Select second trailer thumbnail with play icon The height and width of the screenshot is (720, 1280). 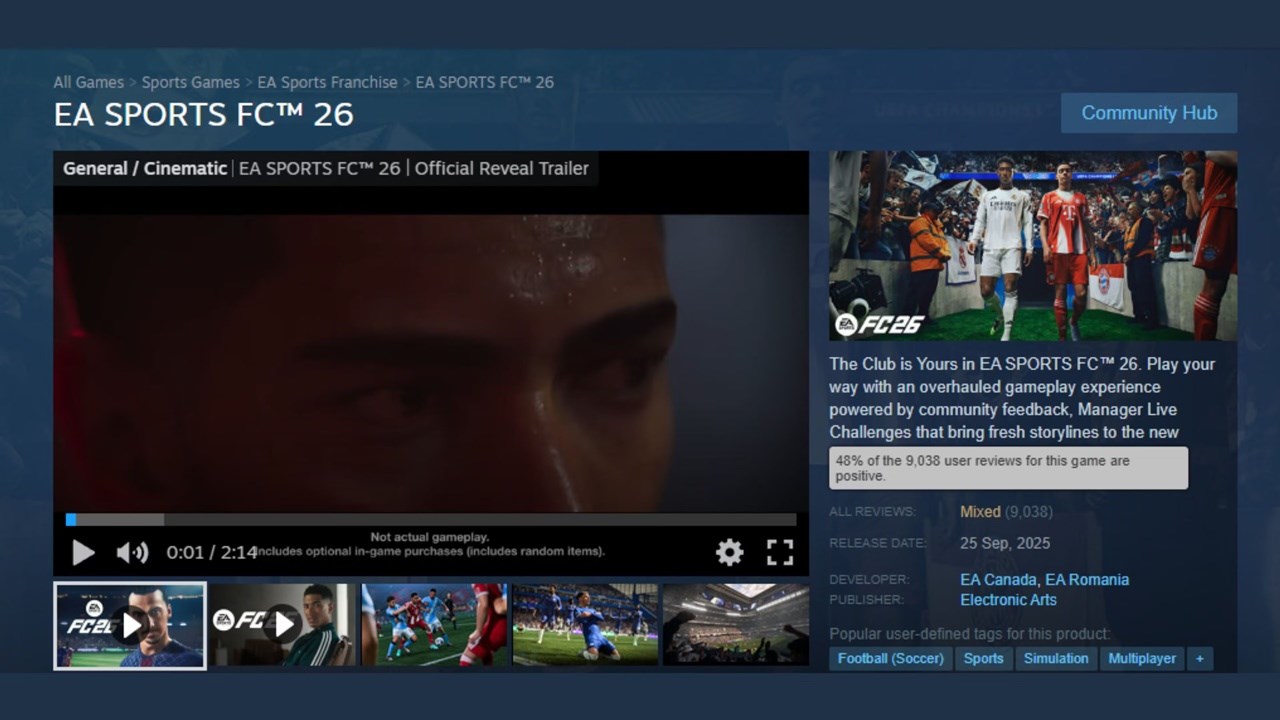[x=282, y=626]
